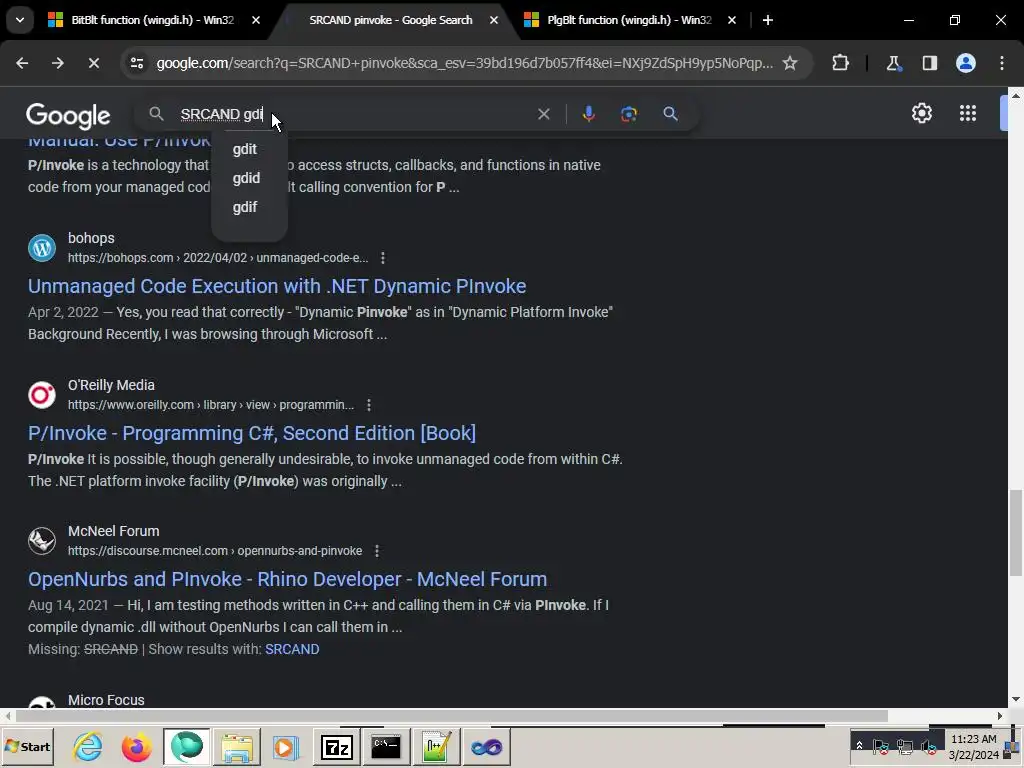The height and width of the screenshot is (768, 1024).
Task: Click the bohops.com URL breadcrumb
Action: (218, 258)
